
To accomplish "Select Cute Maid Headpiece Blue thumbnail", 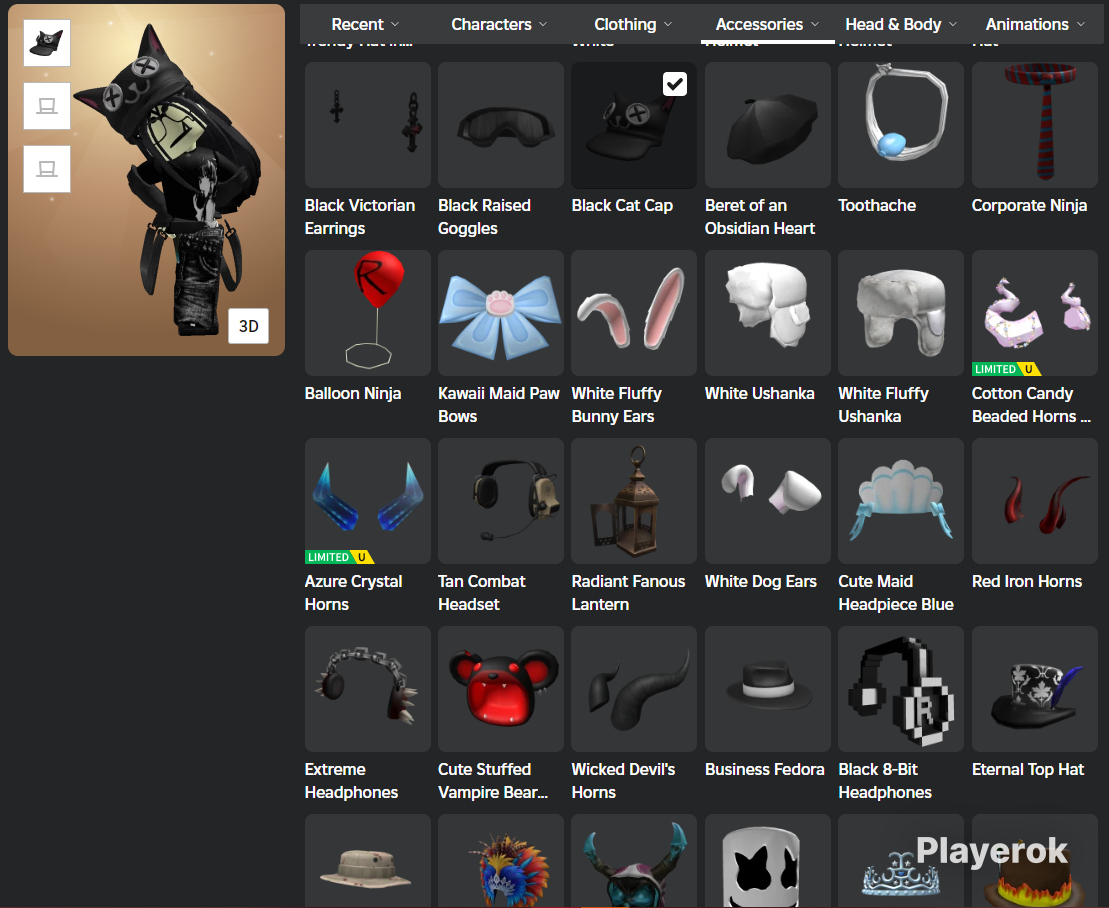I will point(901,501).
